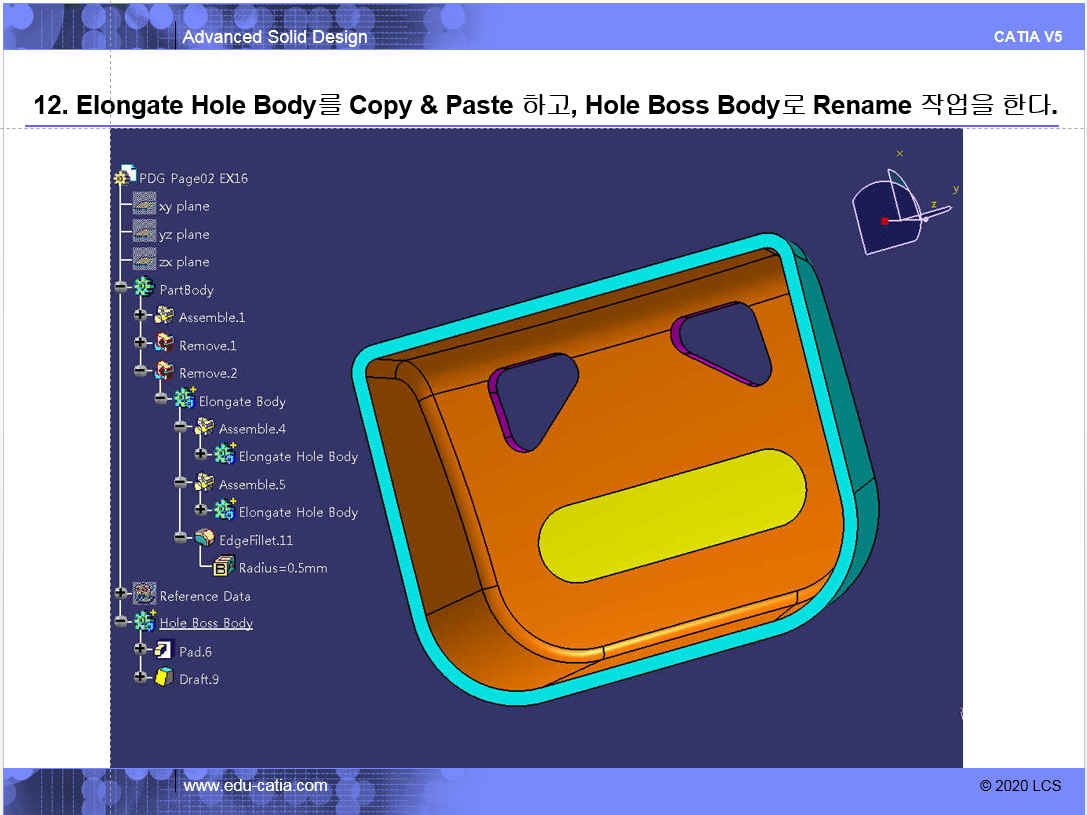Click the Radius=0.5mm parameter icon

tap(224, 567)
